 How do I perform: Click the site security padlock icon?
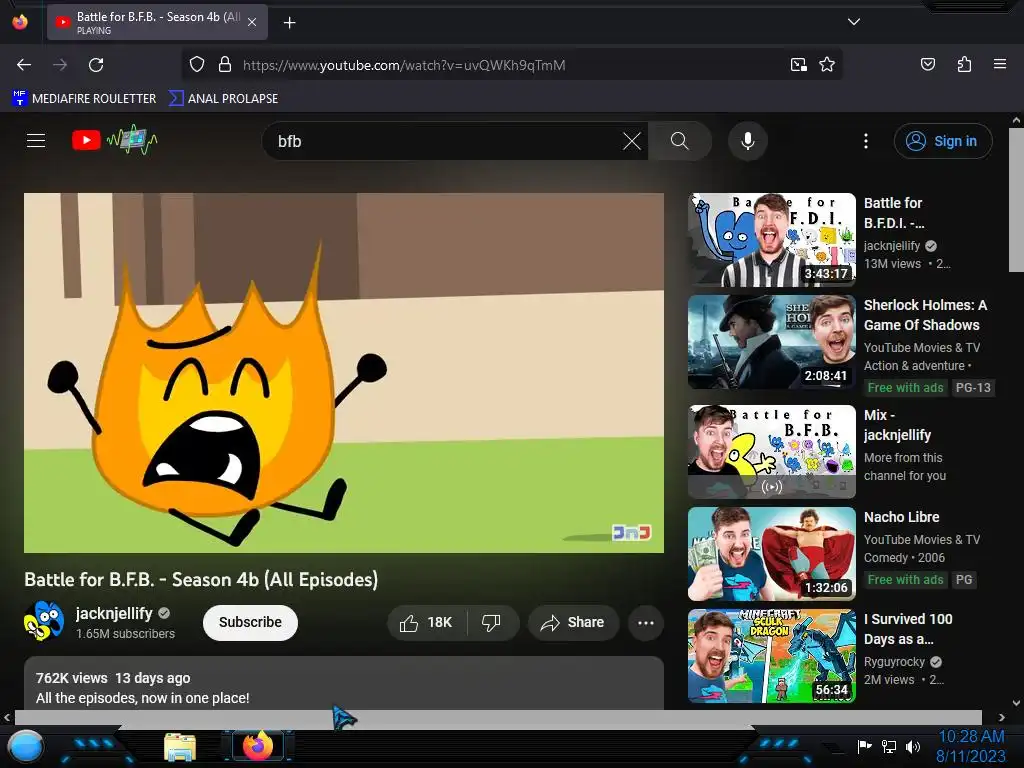(225, 65)
